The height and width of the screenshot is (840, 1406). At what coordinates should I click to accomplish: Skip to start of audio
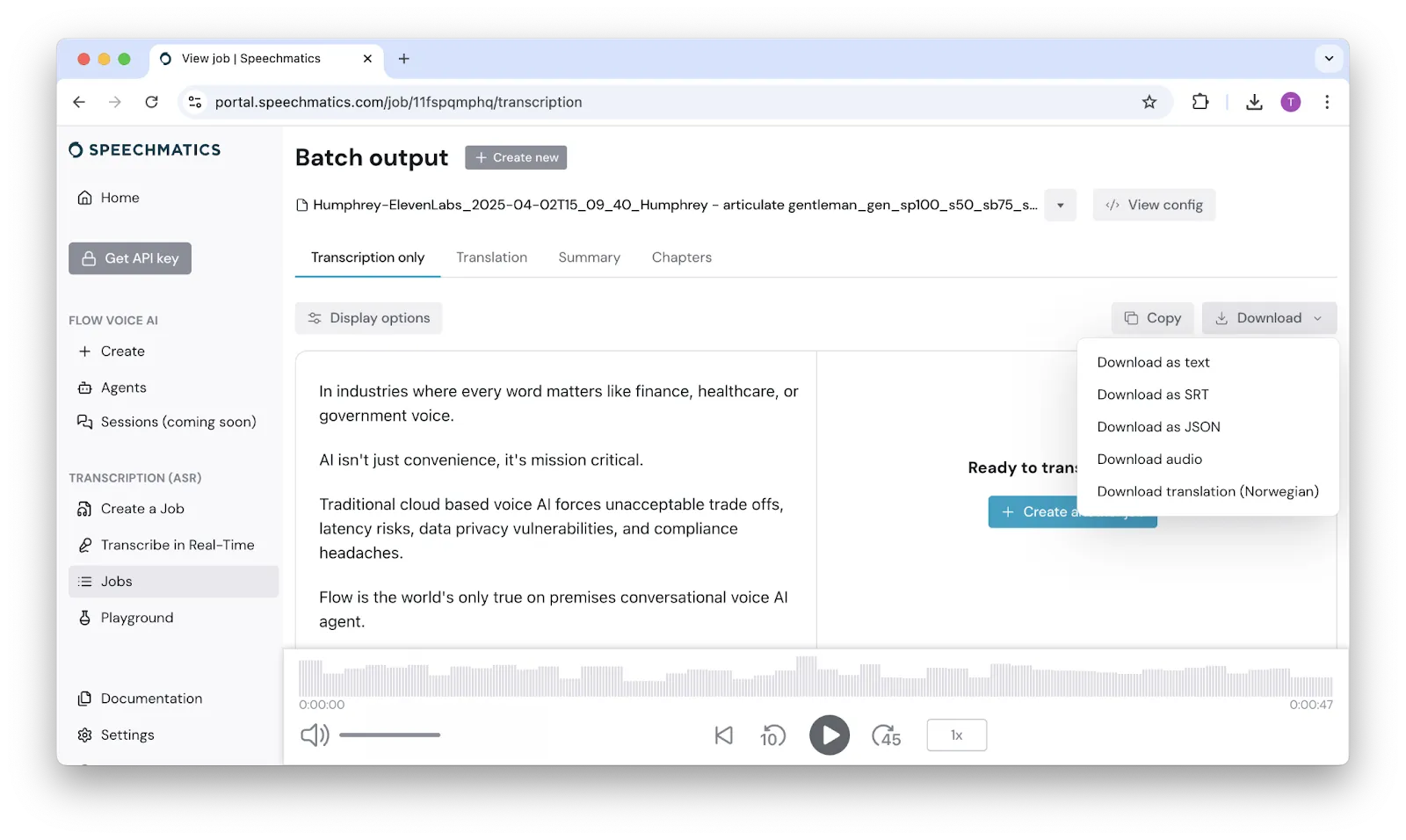tap(723, 735)
